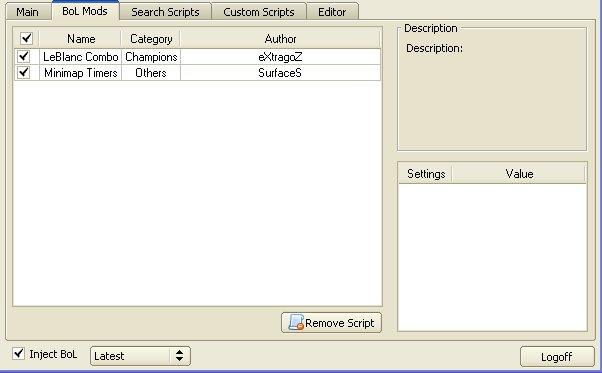This screenshot has height=373, width=602.
Task: Switch to the Editor tab
Action: pyautogui.click(x=332, y=12)
